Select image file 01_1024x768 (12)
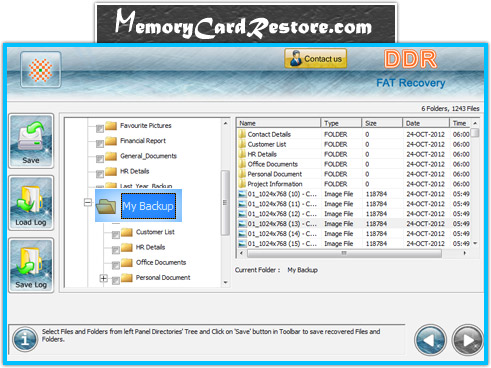The height and width of the screenshot is (368, 491). [x=354, y=214]
